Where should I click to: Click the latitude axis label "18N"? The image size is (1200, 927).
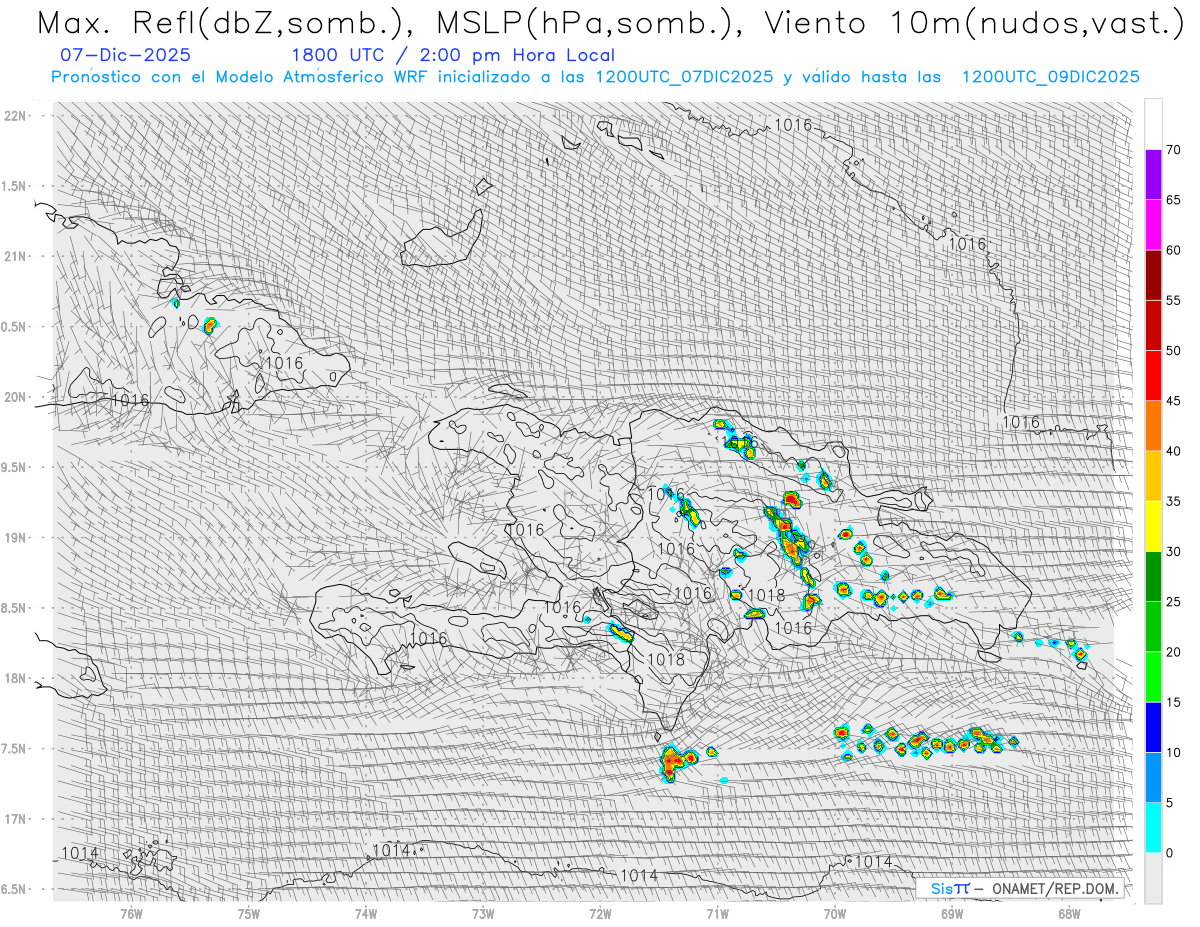tap(16, 679)
